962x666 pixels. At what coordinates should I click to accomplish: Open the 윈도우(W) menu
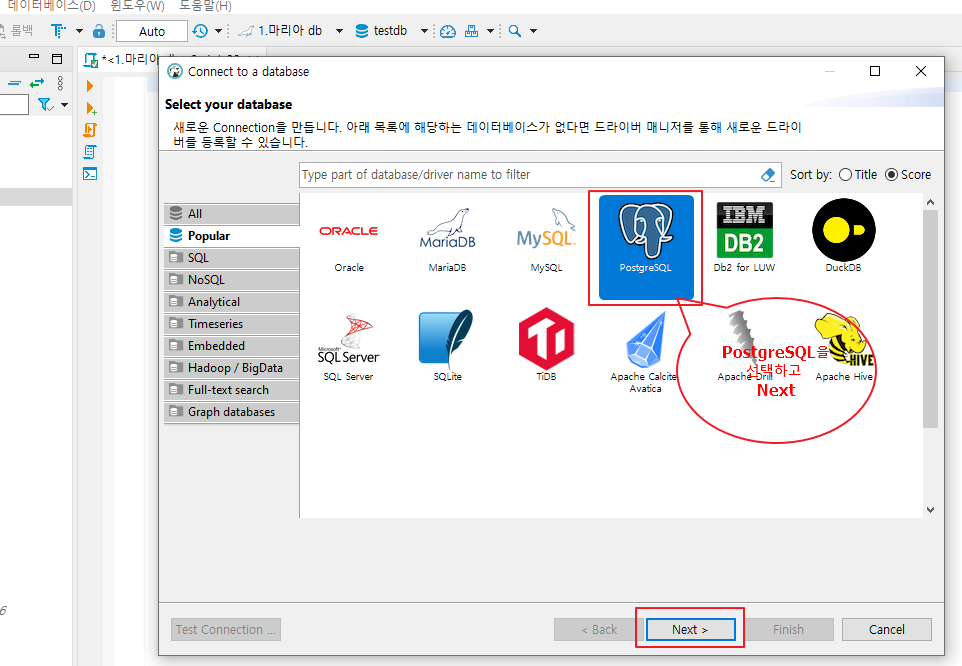(x=137, y=6)
